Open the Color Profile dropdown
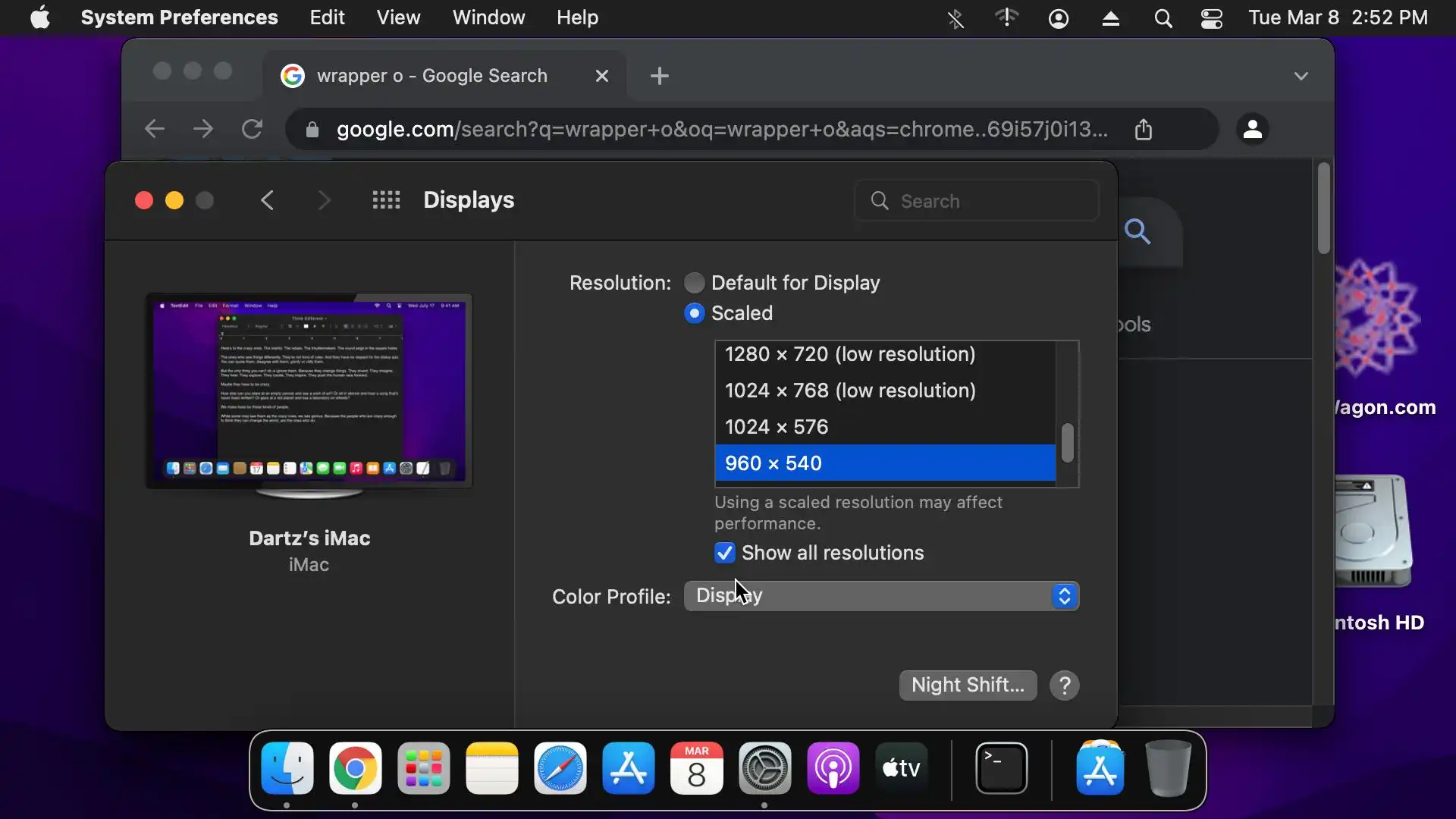1456x819 pixels. pyautogui.click(x=881, y=596)
